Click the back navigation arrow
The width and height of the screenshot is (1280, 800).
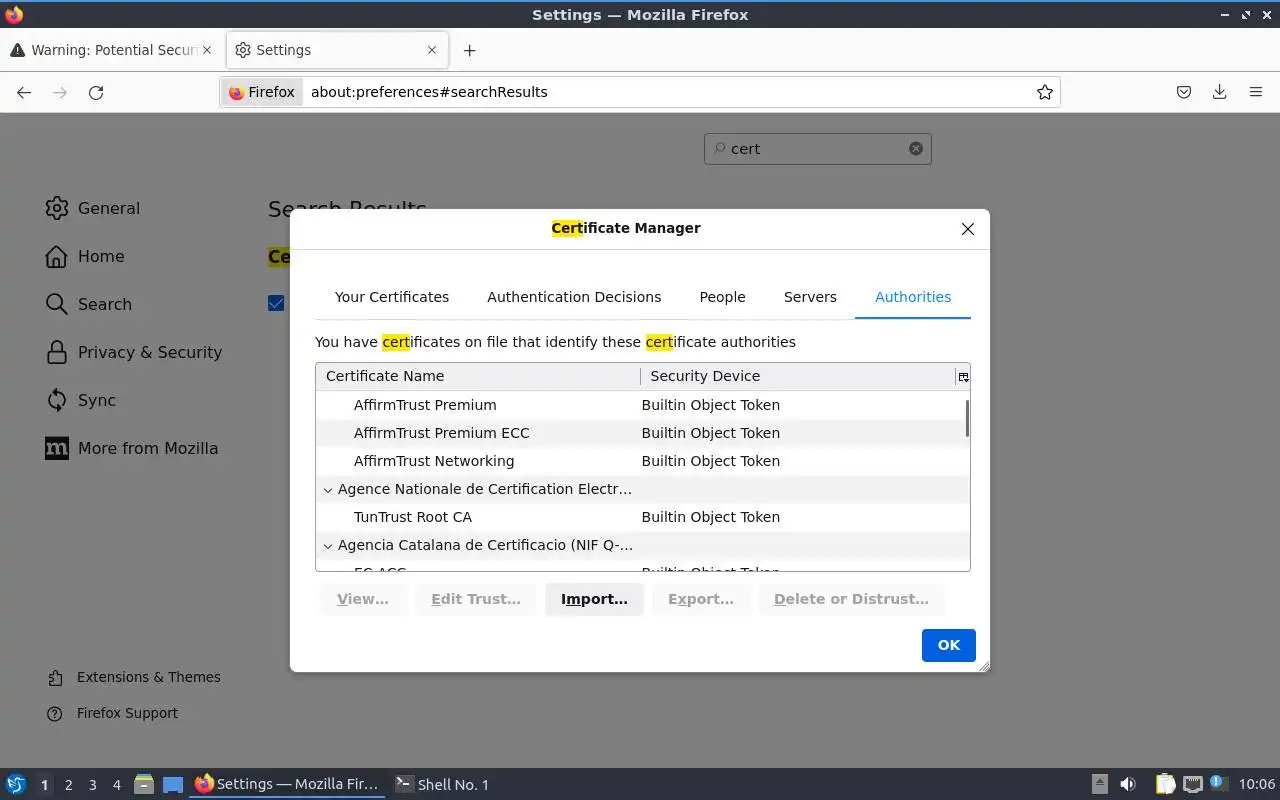(24, 92)
